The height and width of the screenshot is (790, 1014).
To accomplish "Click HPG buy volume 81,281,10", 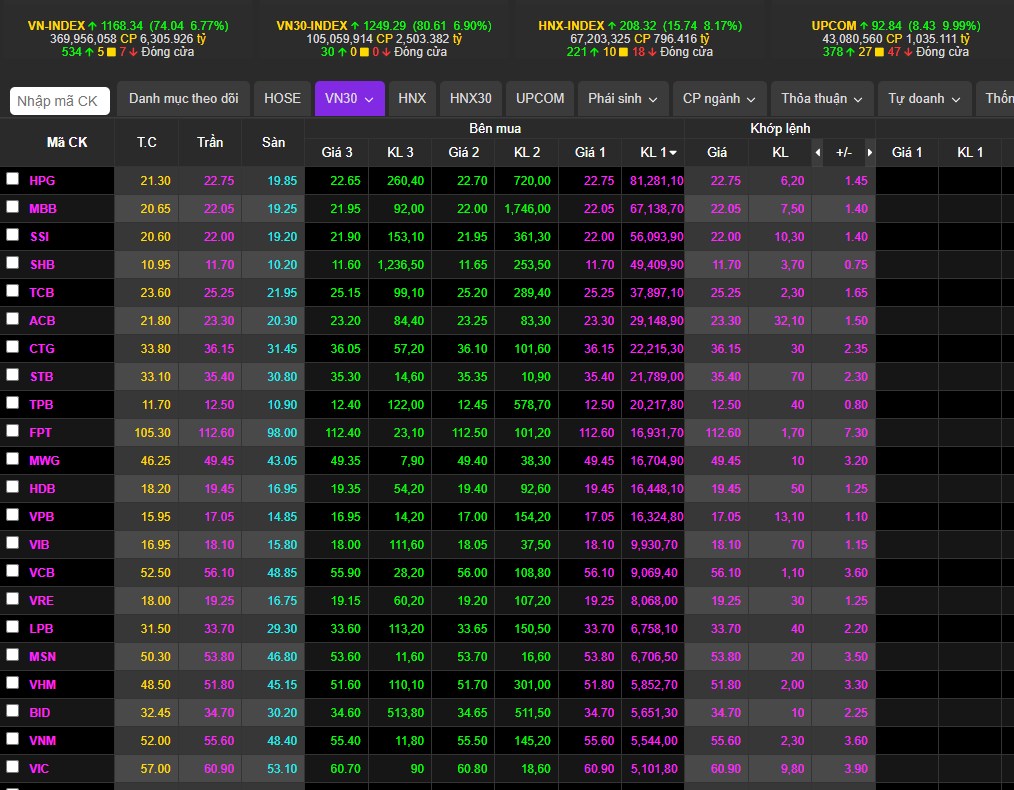I will pos(656,180).
